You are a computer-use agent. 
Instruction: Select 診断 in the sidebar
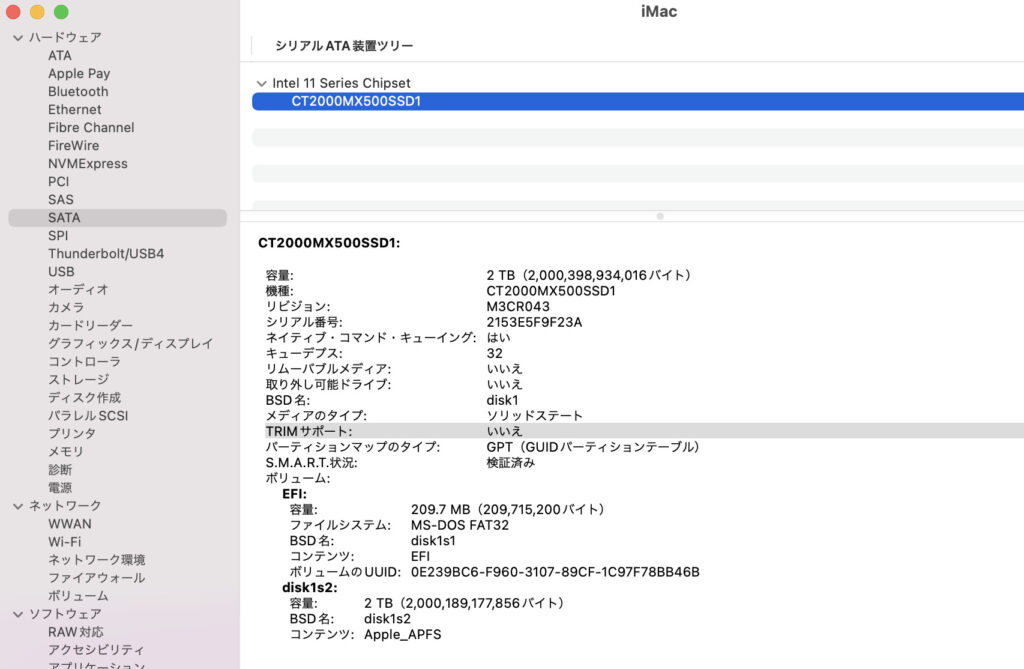point(60,469)
